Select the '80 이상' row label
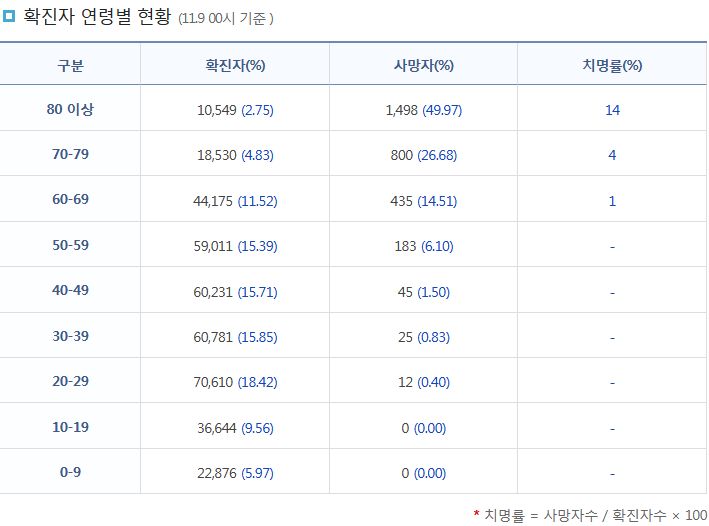The image size is (709, 526). coord(70,109)
